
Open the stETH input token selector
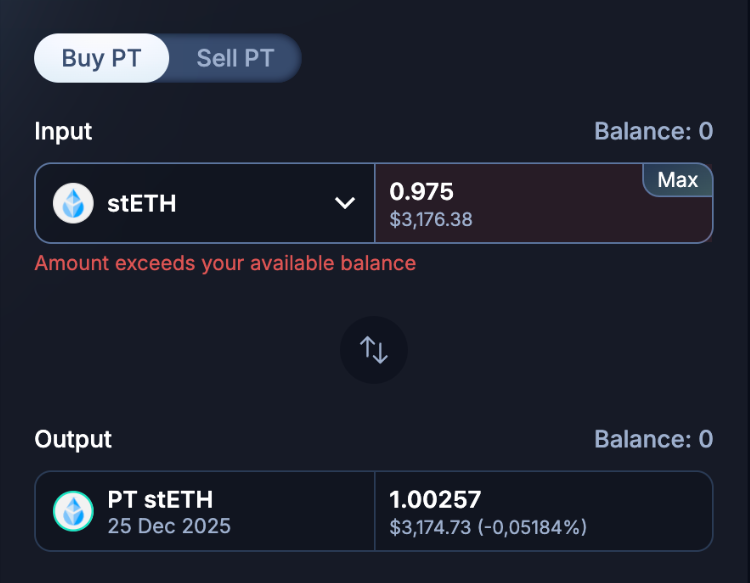[205, 203]
